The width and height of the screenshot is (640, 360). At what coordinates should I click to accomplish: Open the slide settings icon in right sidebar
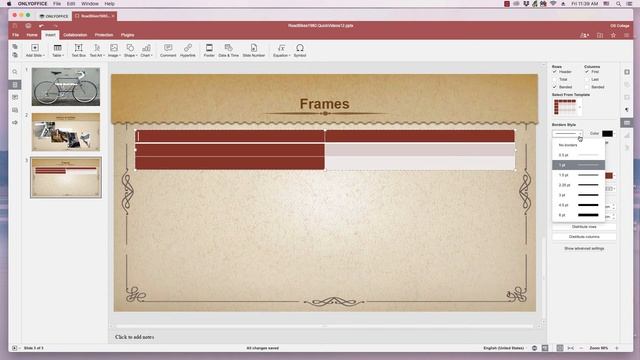click(x=627, y=72)
